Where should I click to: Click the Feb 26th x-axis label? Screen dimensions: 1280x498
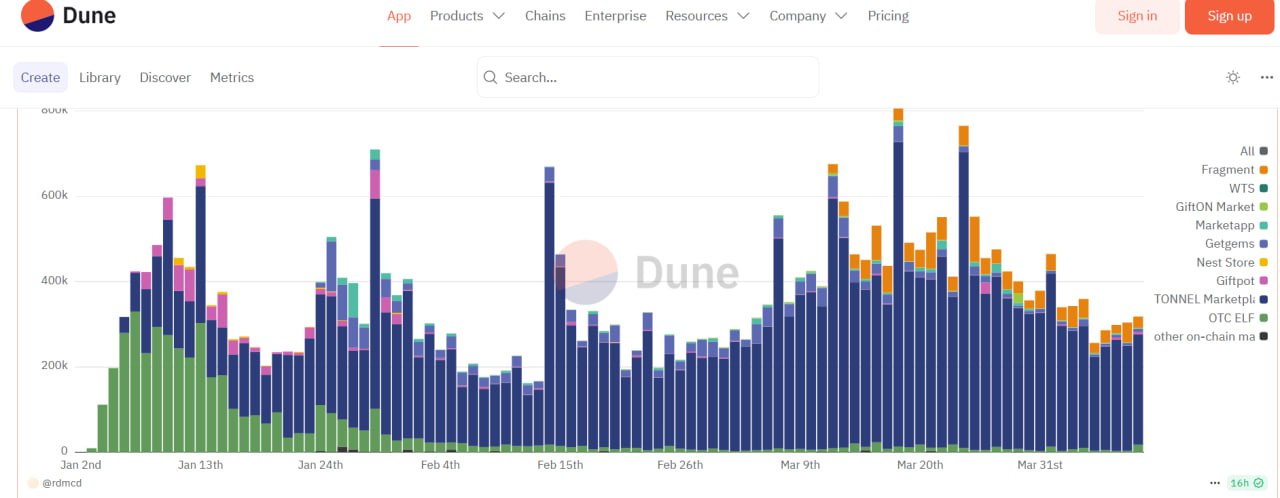pos(680,465)
